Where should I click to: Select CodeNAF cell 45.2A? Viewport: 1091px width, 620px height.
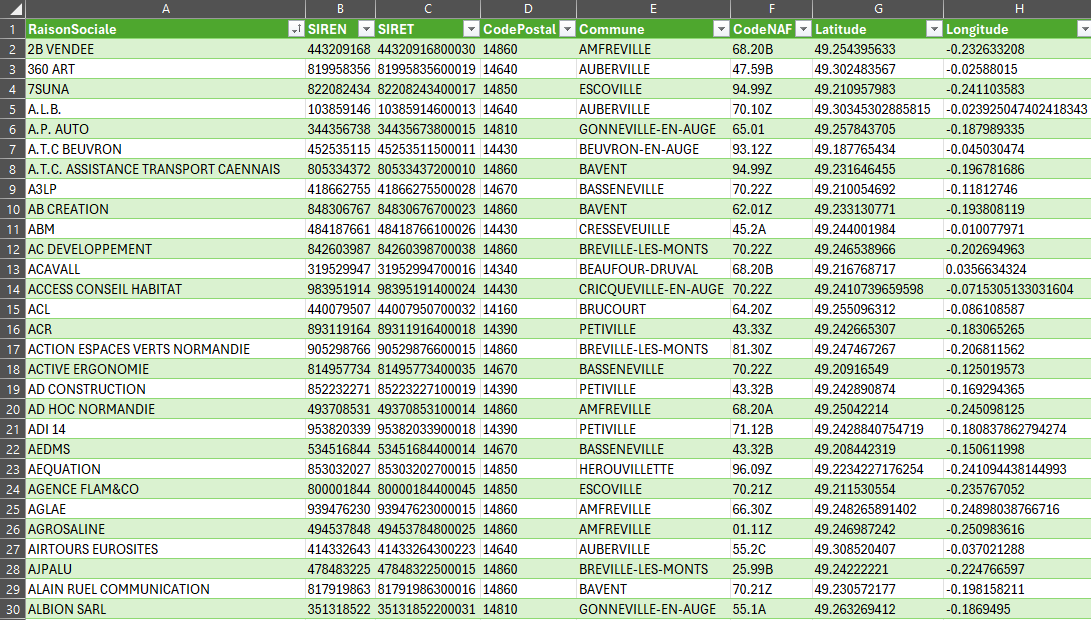772,229
